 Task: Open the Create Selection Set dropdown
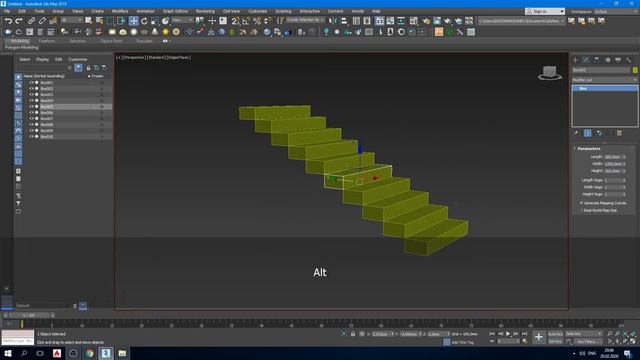click(x=305, y=20)
